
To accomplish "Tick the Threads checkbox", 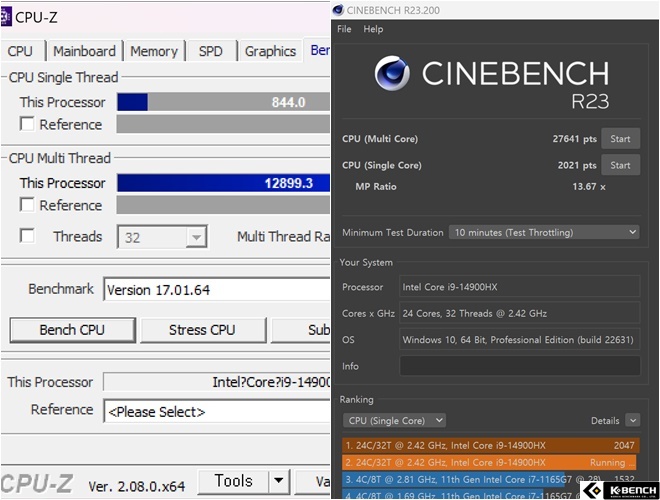I will 27,237.
